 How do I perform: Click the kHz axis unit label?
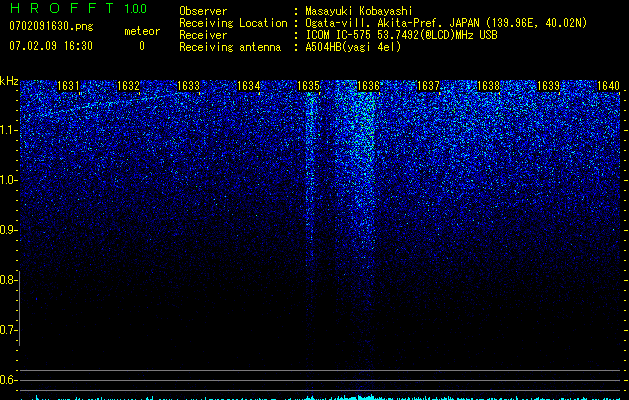pos(9,81)
